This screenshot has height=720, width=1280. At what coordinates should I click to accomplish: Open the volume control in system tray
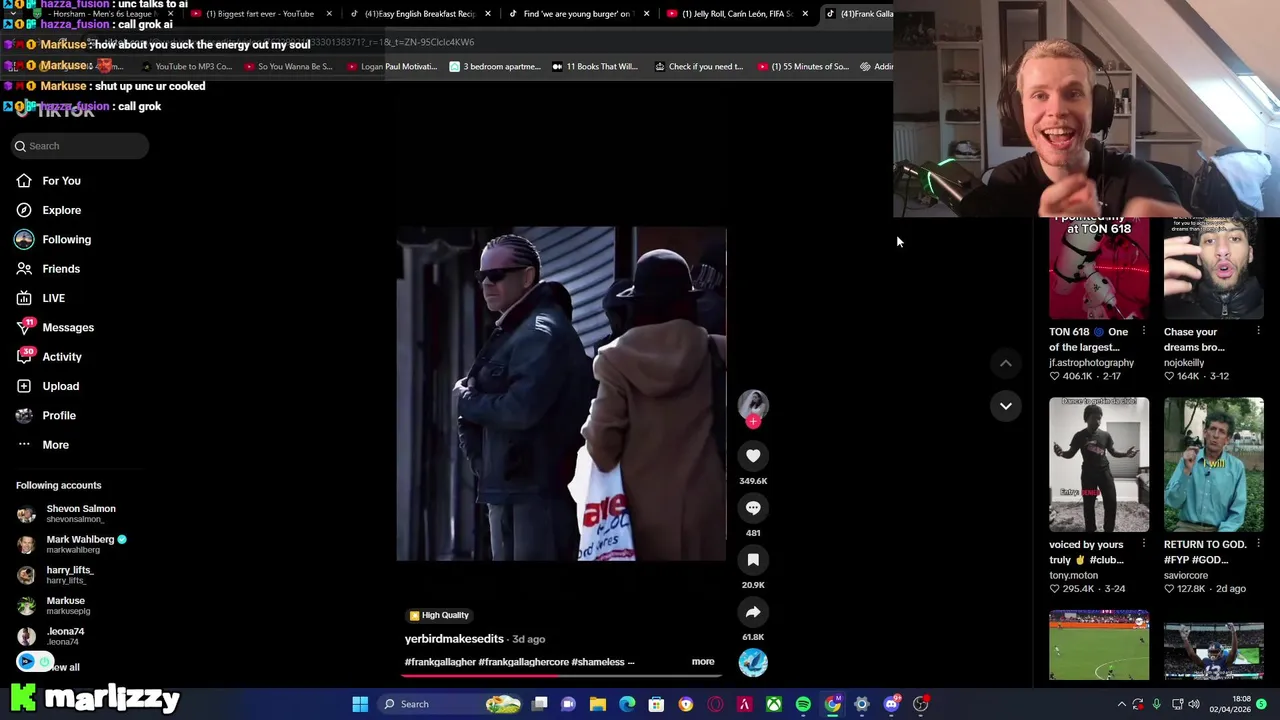click(1194, 704)
